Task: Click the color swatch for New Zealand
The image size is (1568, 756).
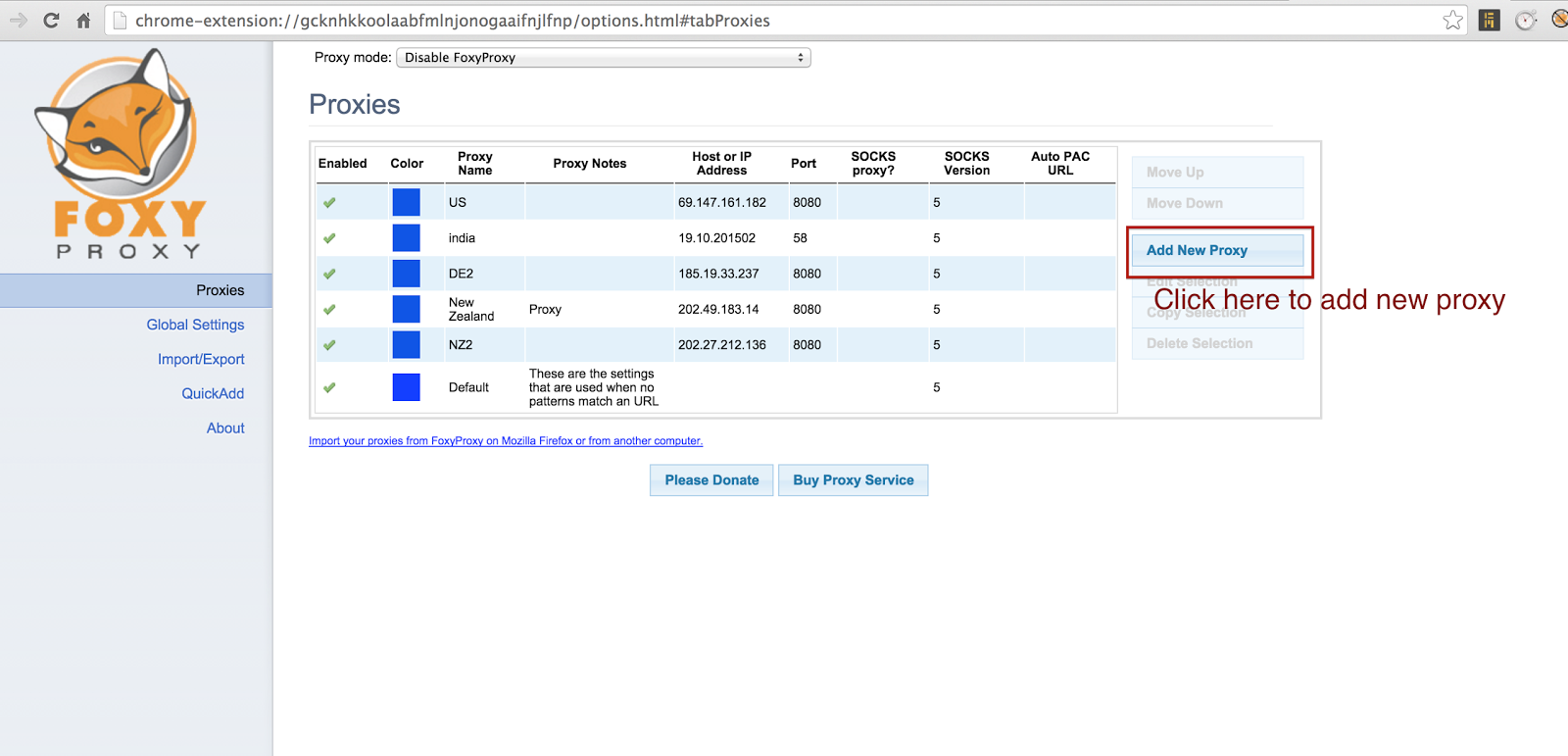Action: pos(406,309)
